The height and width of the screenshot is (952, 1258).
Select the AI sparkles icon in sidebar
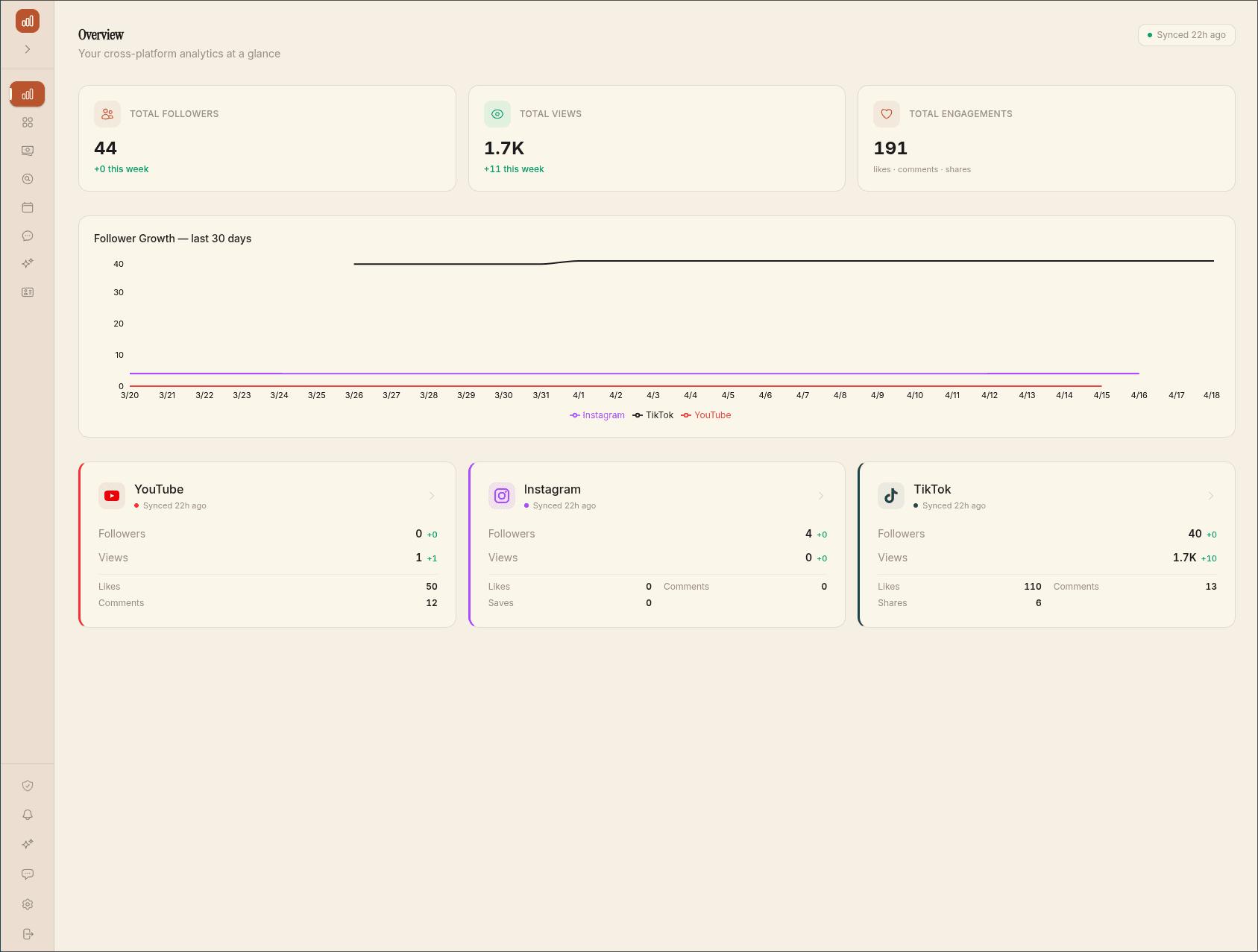tap(28, 263)
